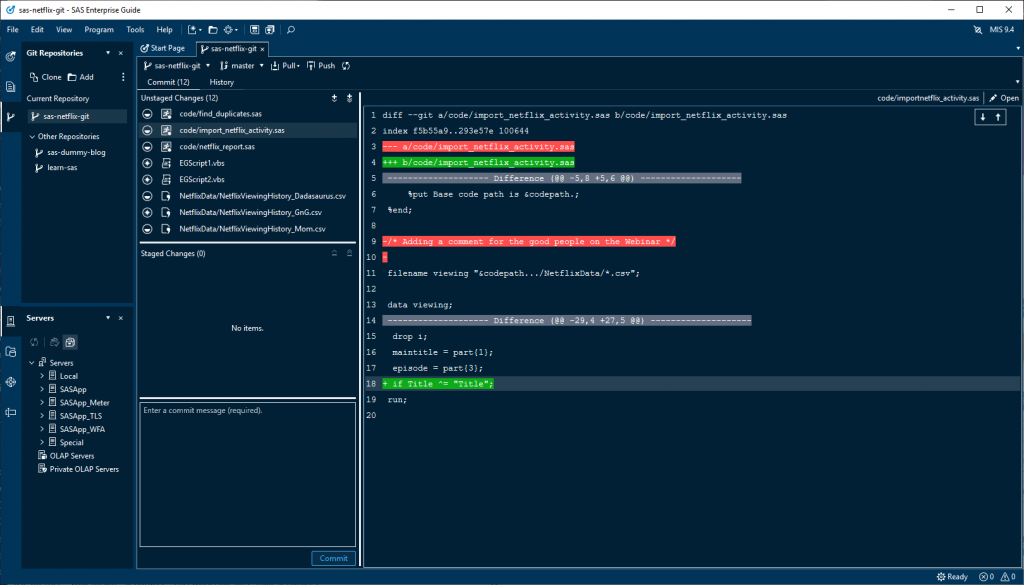The height and width of the screenshot is (585, 1024).
Task: Expand the SASApp_TLS server node
Action: [x=42, y=416]
